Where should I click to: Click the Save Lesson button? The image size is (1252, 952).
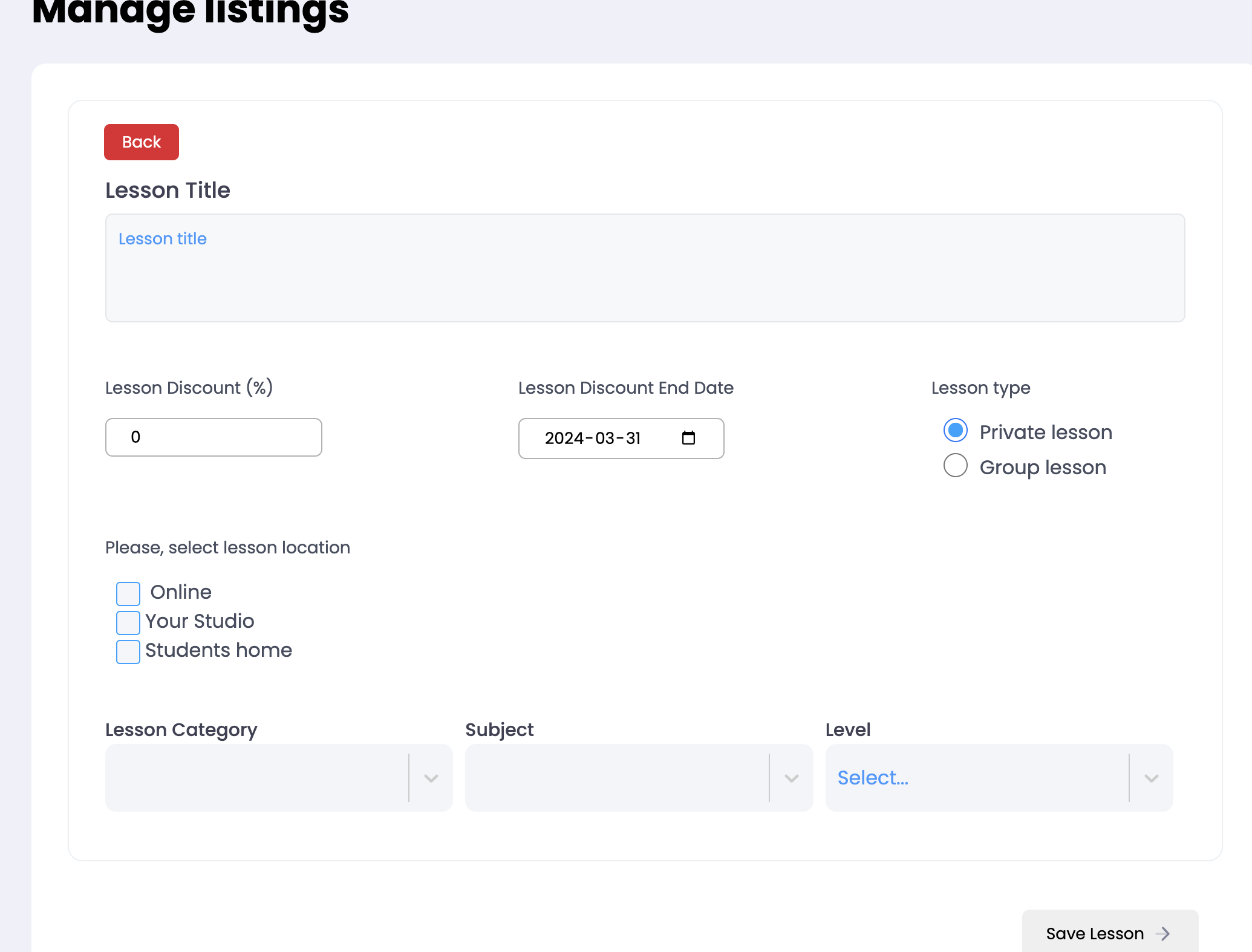tap(1095, 933)
